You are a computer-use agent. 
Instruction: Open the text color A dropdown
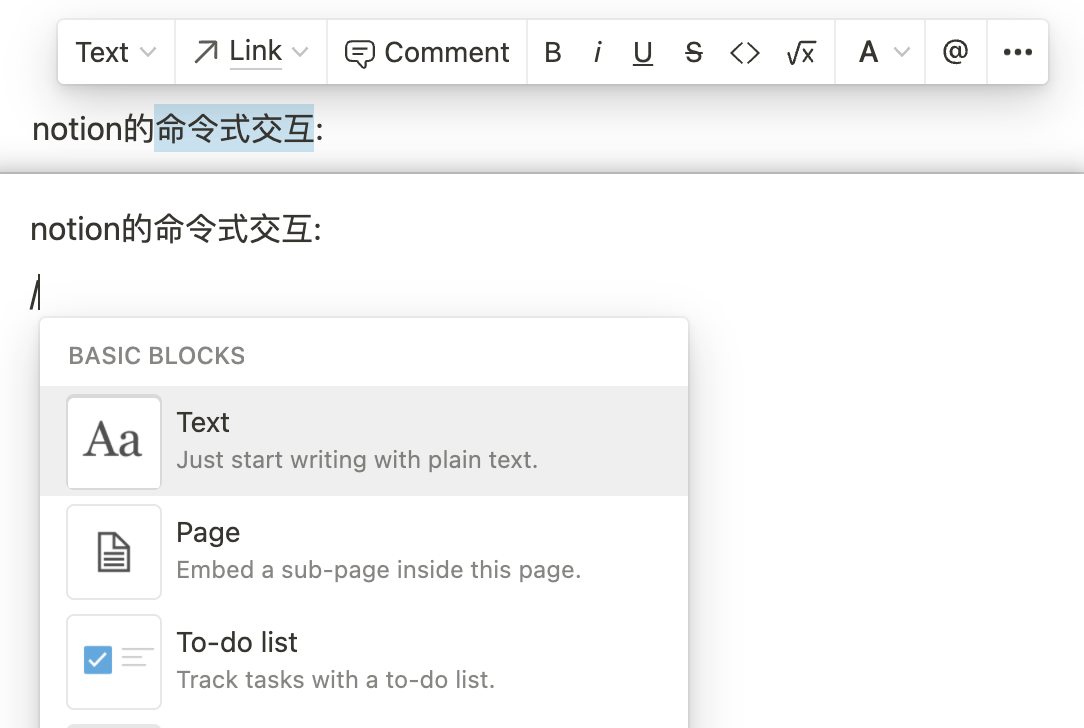click(x=881, y=53)
